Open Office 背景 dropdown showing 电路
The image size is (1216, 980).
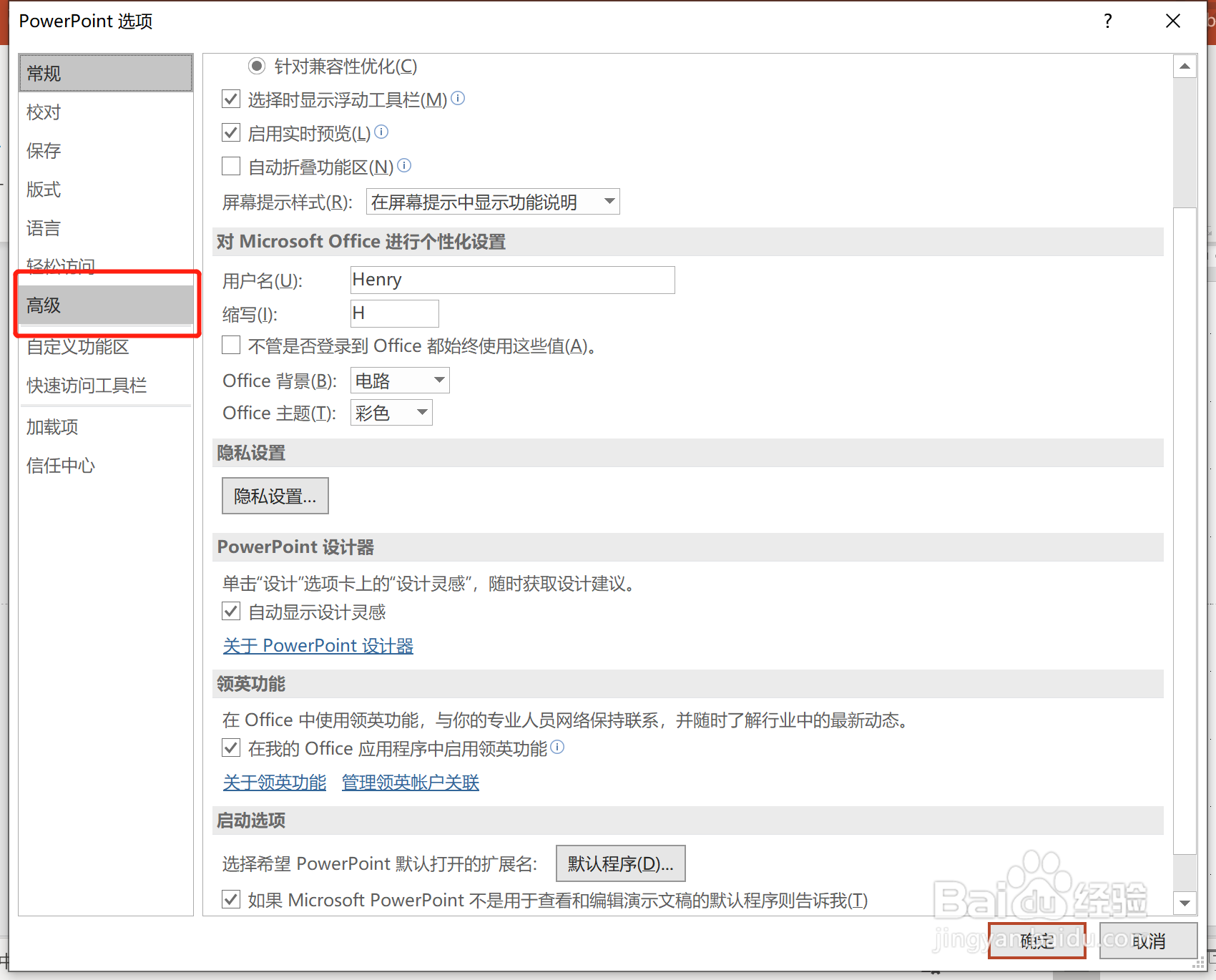400,381
